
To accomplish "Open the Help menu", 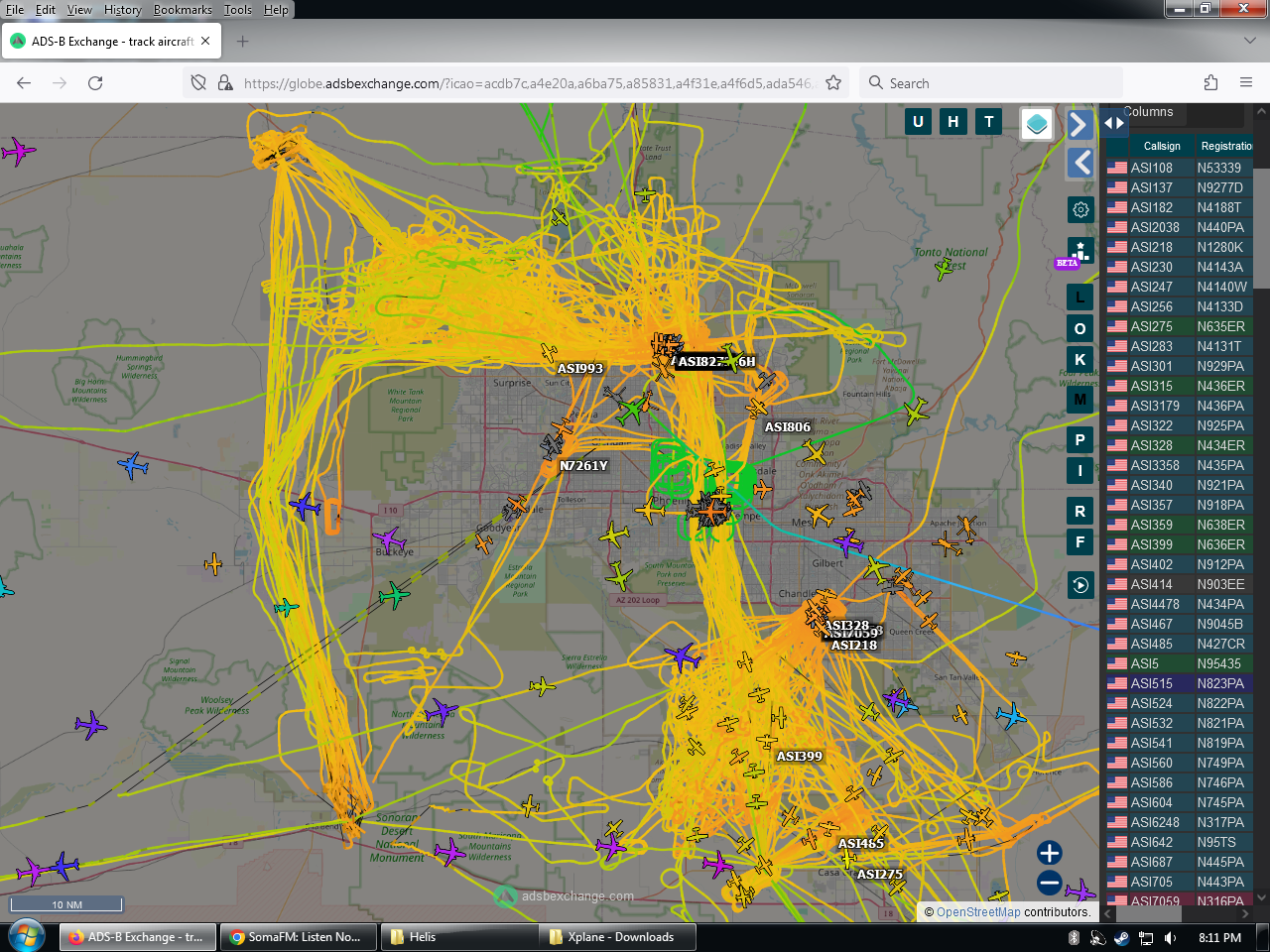I will [x=276, y=10].
